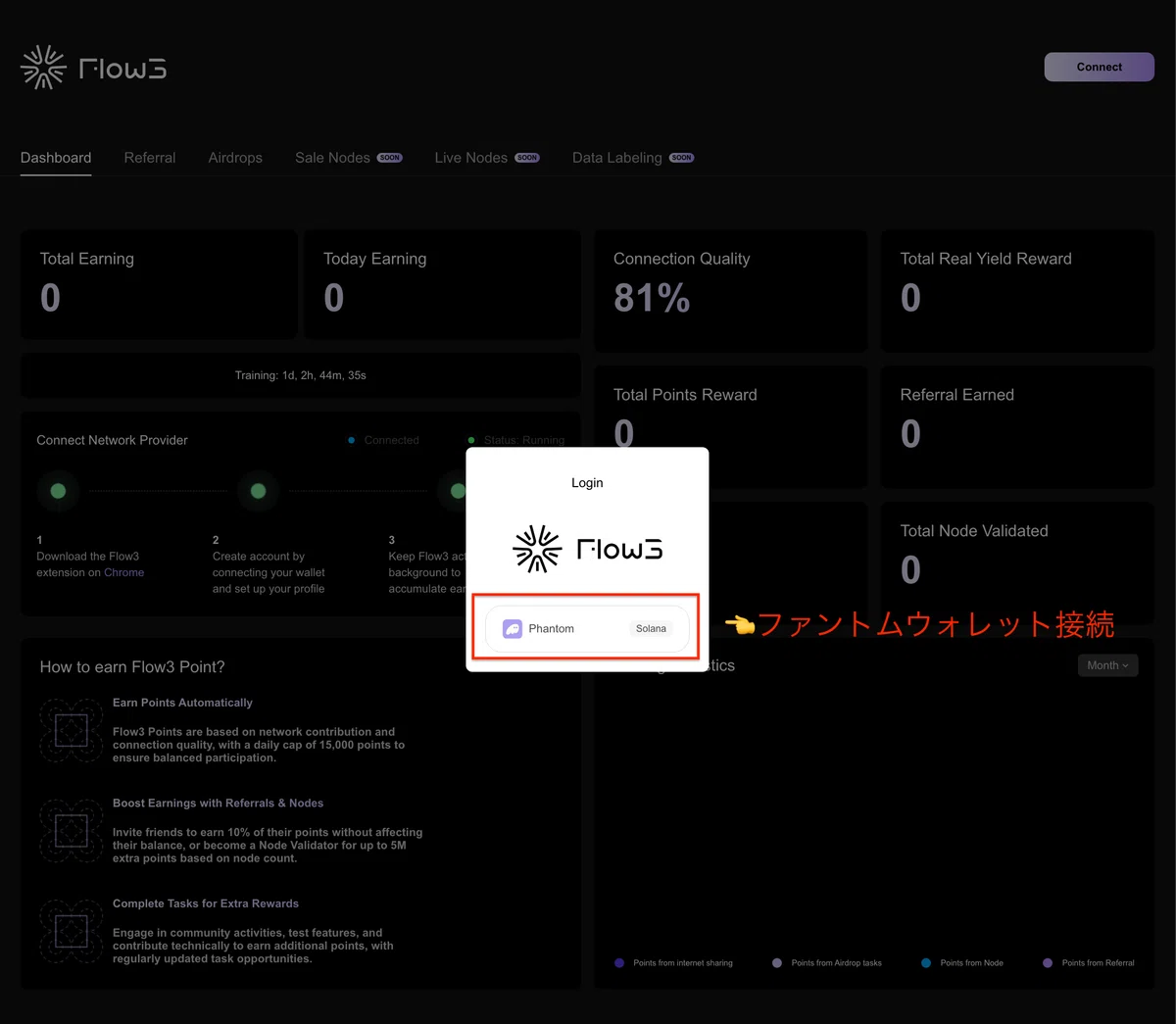This screenshot has width=1176, height=1024.
Task: Click the Points from Node legend dot
Action: (x=926, y=963)
